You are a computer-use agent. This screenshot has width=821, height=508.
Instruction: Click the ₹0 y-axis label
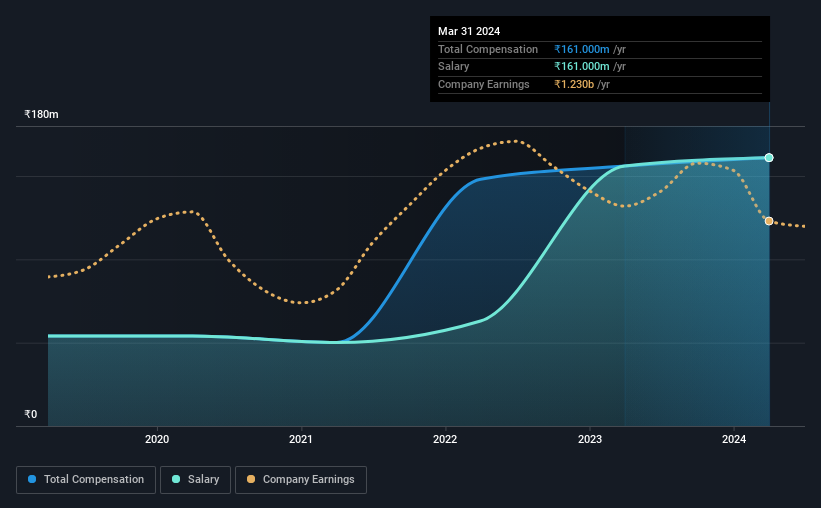coord(31,414)
